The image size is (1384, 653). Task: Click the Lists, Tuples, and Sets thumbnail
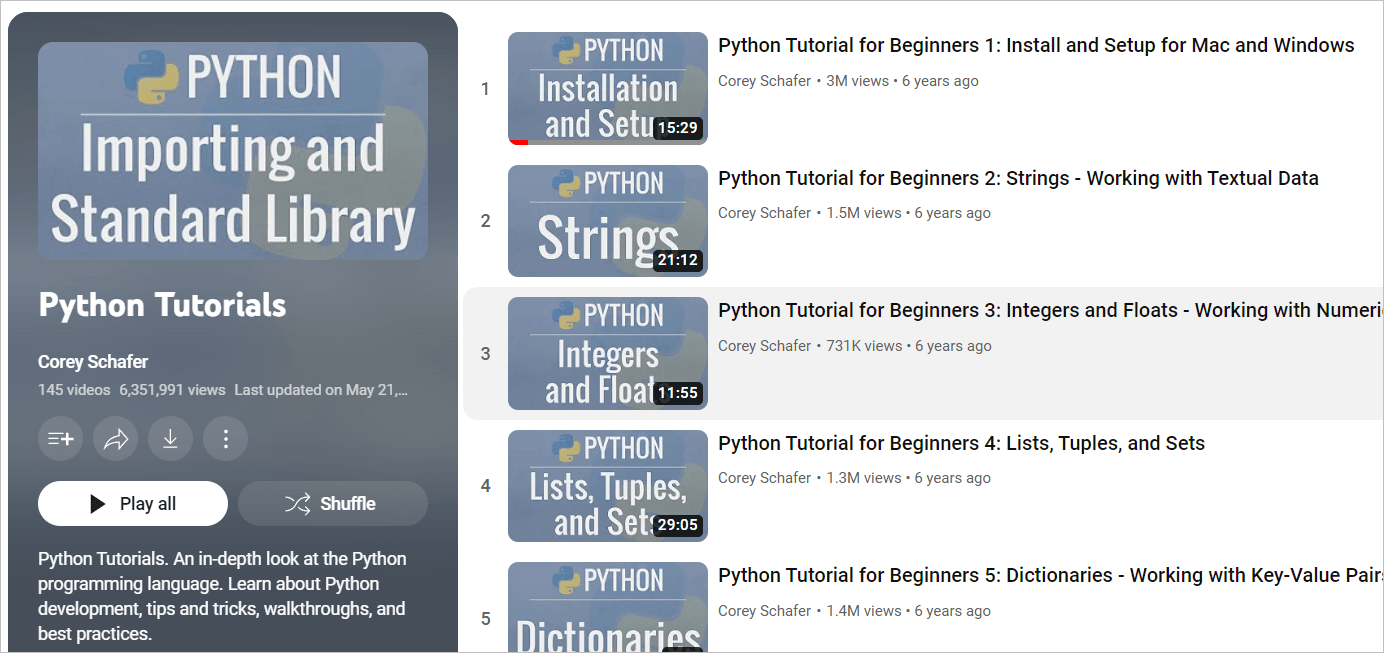(608, 486)
